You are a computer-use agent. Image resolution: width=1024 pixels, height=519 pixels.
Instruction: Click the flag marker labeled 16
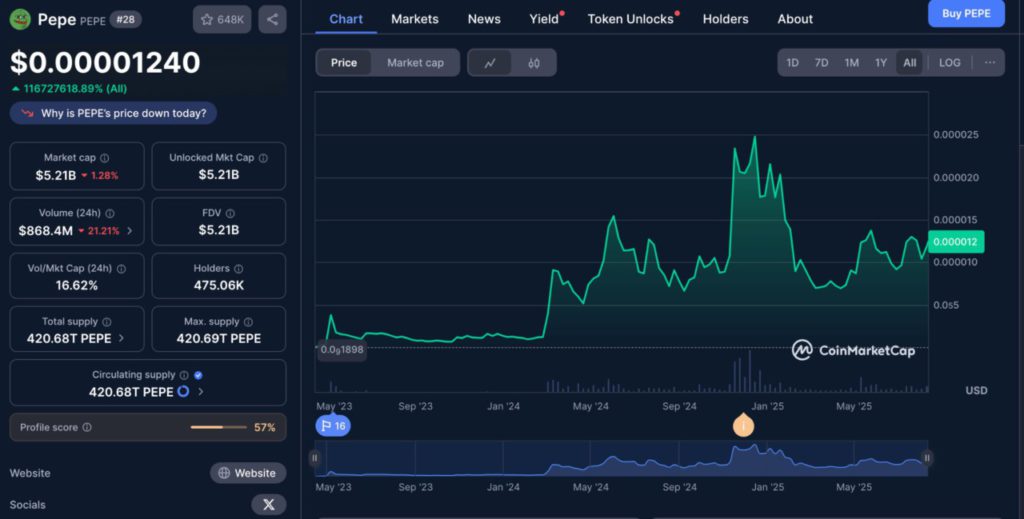pyautogui.click(x=332, y=426)
